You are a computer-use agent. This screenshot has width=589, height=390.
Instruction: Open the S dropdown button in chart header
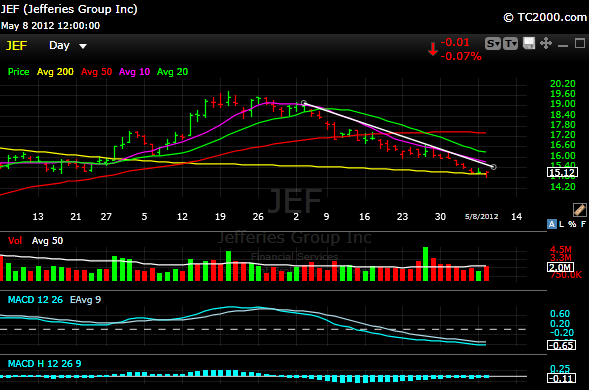492,44
